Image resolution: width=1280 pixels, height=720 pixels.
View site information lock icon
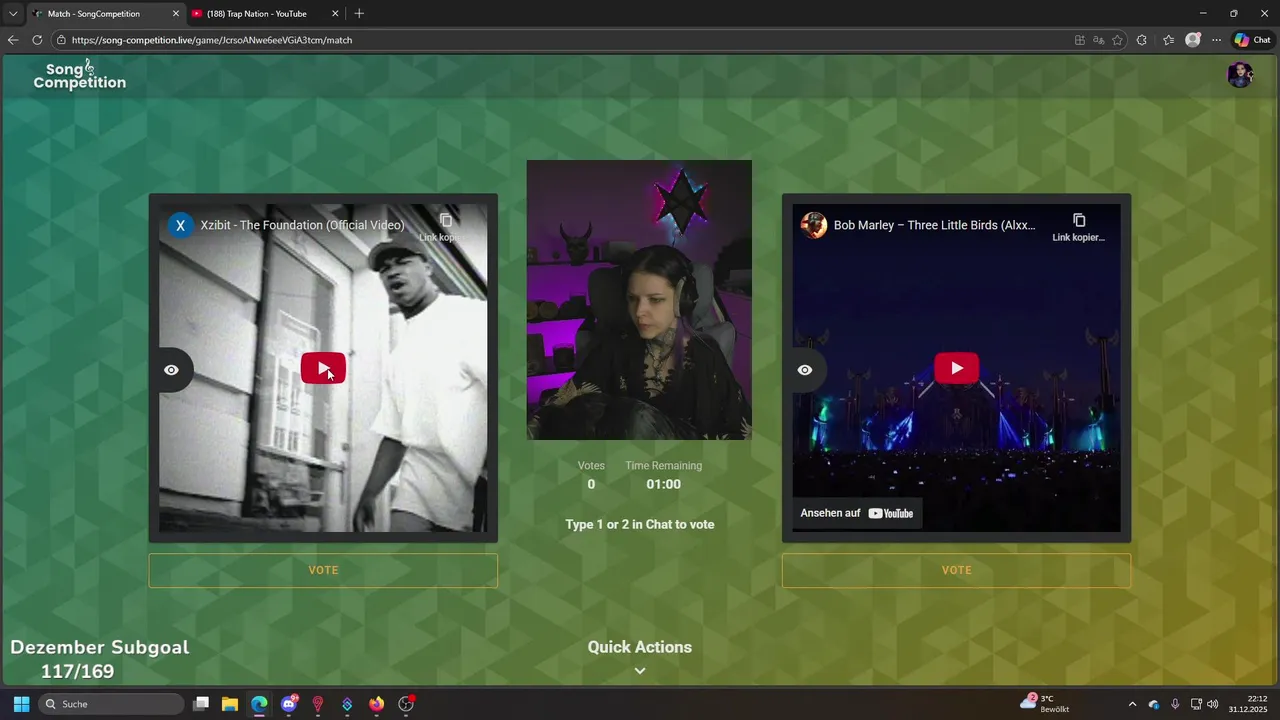(x=61, y=40)
